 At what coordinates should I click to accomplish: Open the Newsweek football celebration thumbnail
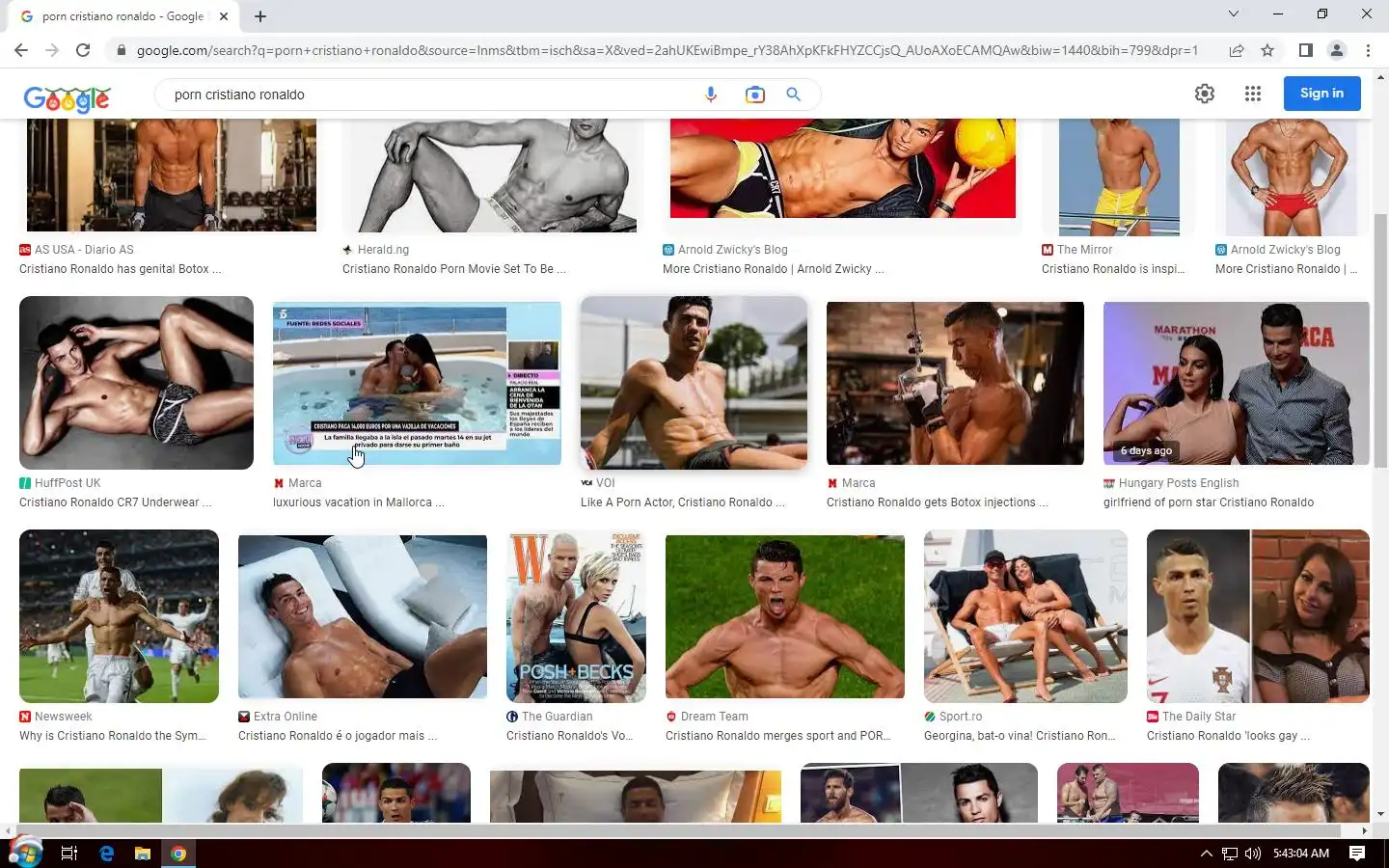pos(119,616)
